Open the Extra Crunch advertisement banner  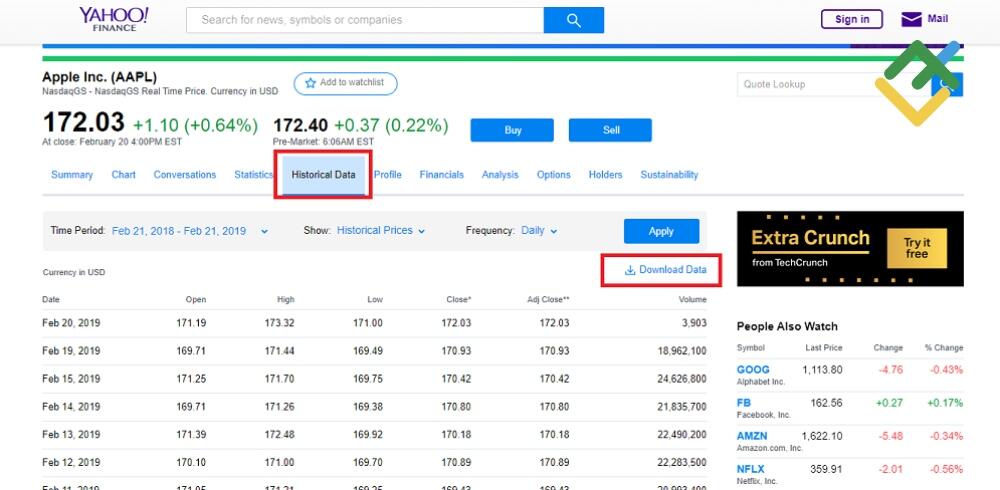click(850, 249)
